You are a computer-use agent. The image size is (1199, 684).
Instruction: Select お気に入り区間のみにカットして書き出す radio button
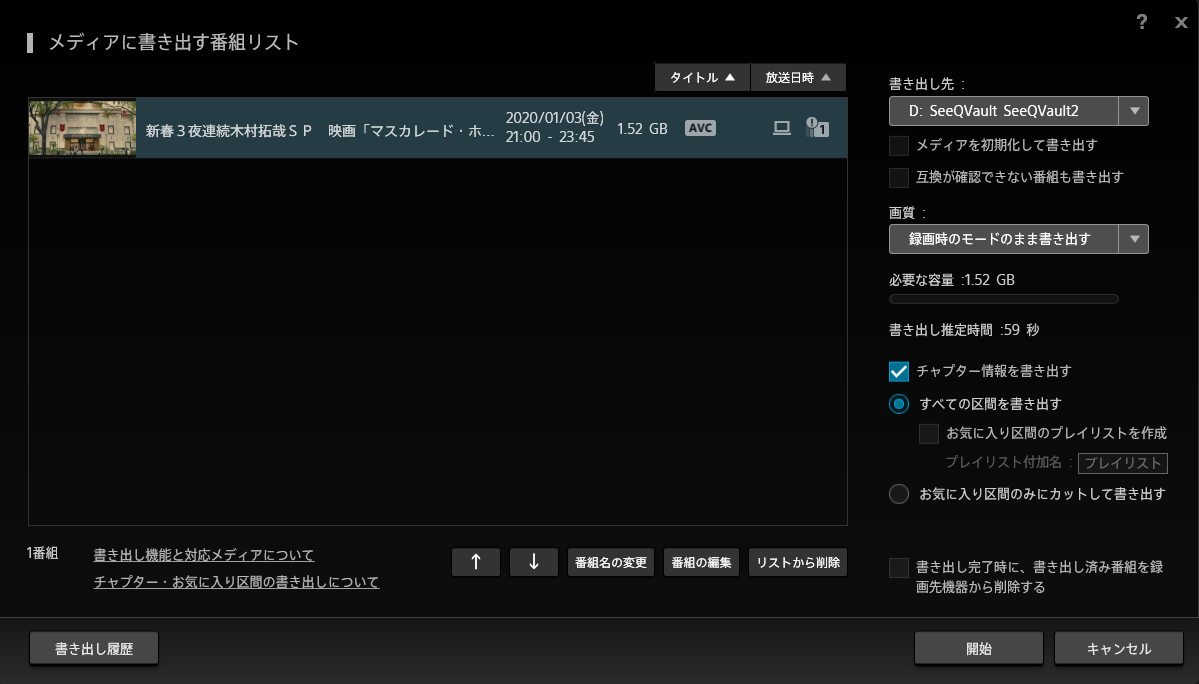899,494
